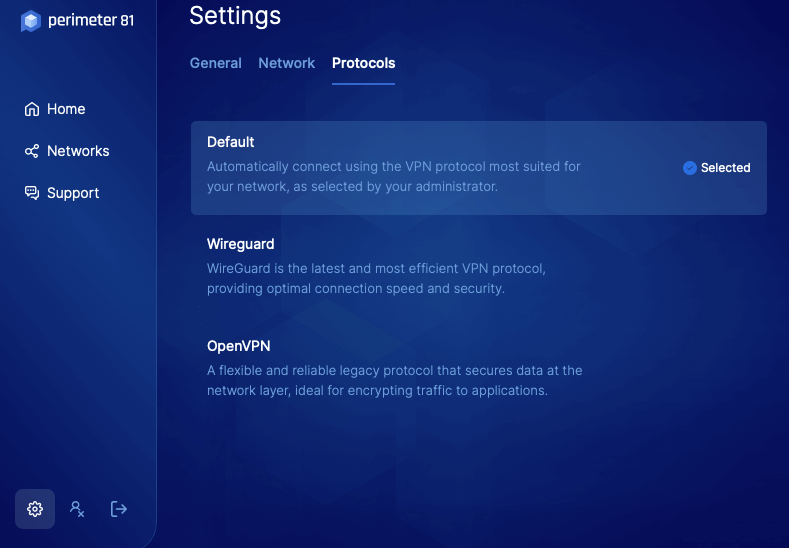This screenshot has height=548, width=789.
Task: Click the Settings page heading
Action: [x=235, y=16]
